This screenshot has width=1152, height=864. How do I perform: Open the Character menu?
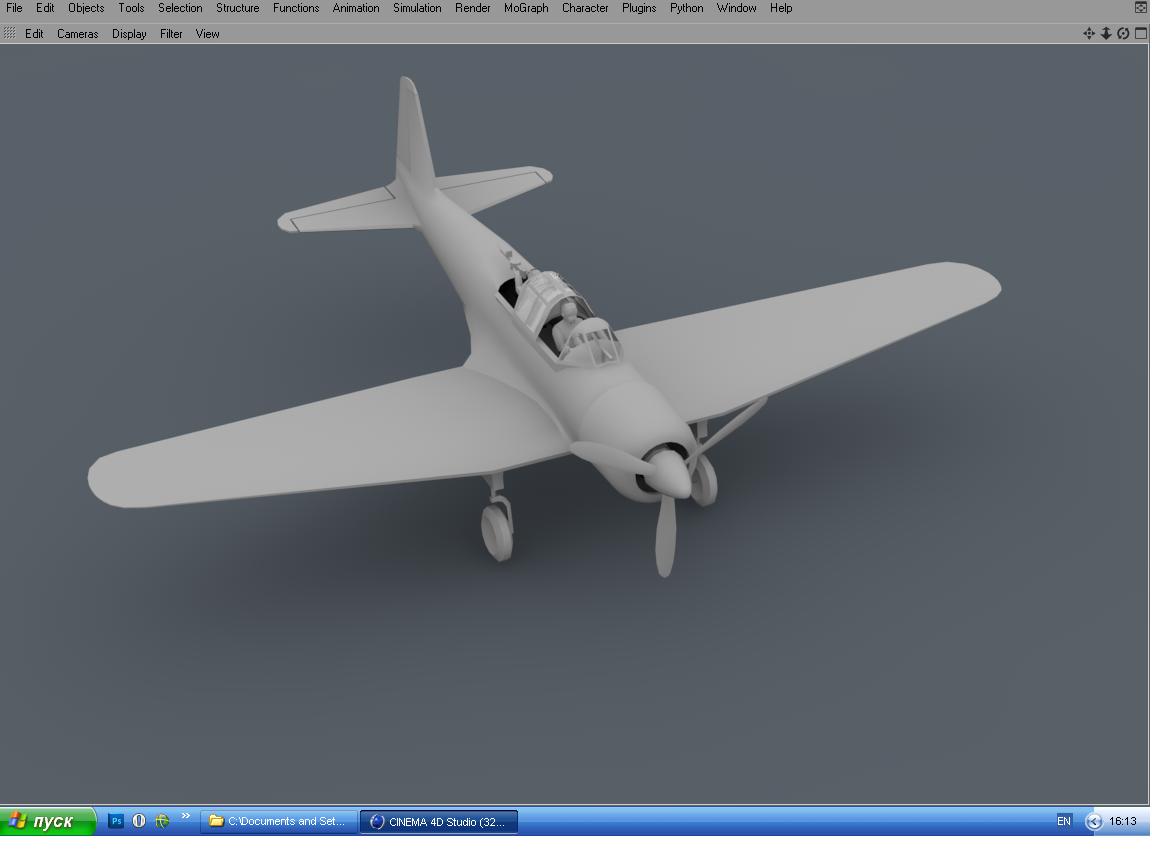tap(585, 8)
